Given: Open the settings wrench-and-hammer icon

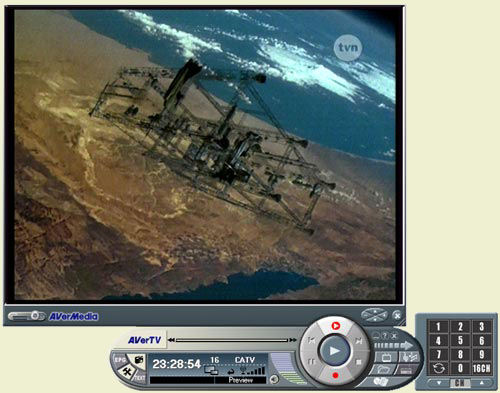Looking at the screenshot, I should point(127,372).
